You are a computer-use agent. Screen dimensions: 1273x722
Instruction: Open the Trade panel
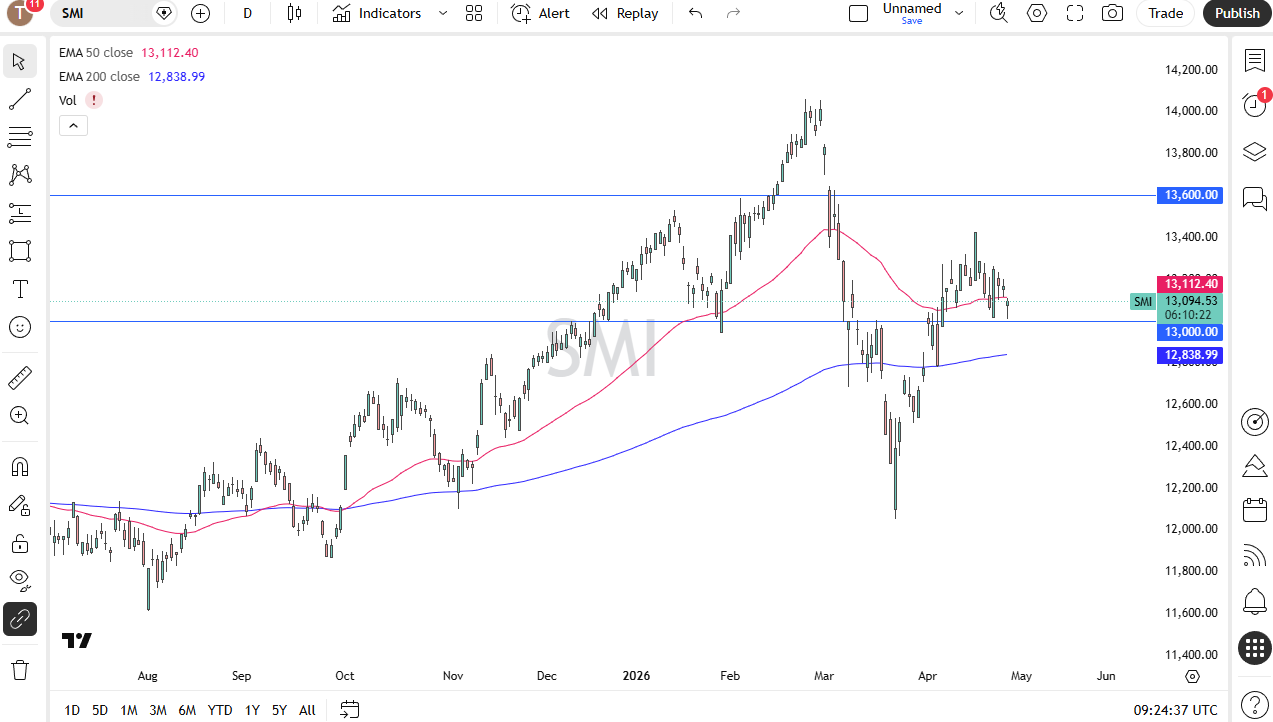pyautogui.click(x=1165, y=13)
